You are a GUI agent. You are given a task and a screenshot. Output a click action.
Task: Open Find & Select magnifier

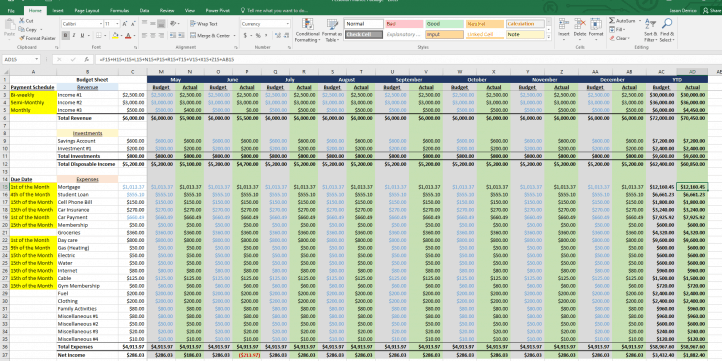pyautogui.click(x=667, y=30)
